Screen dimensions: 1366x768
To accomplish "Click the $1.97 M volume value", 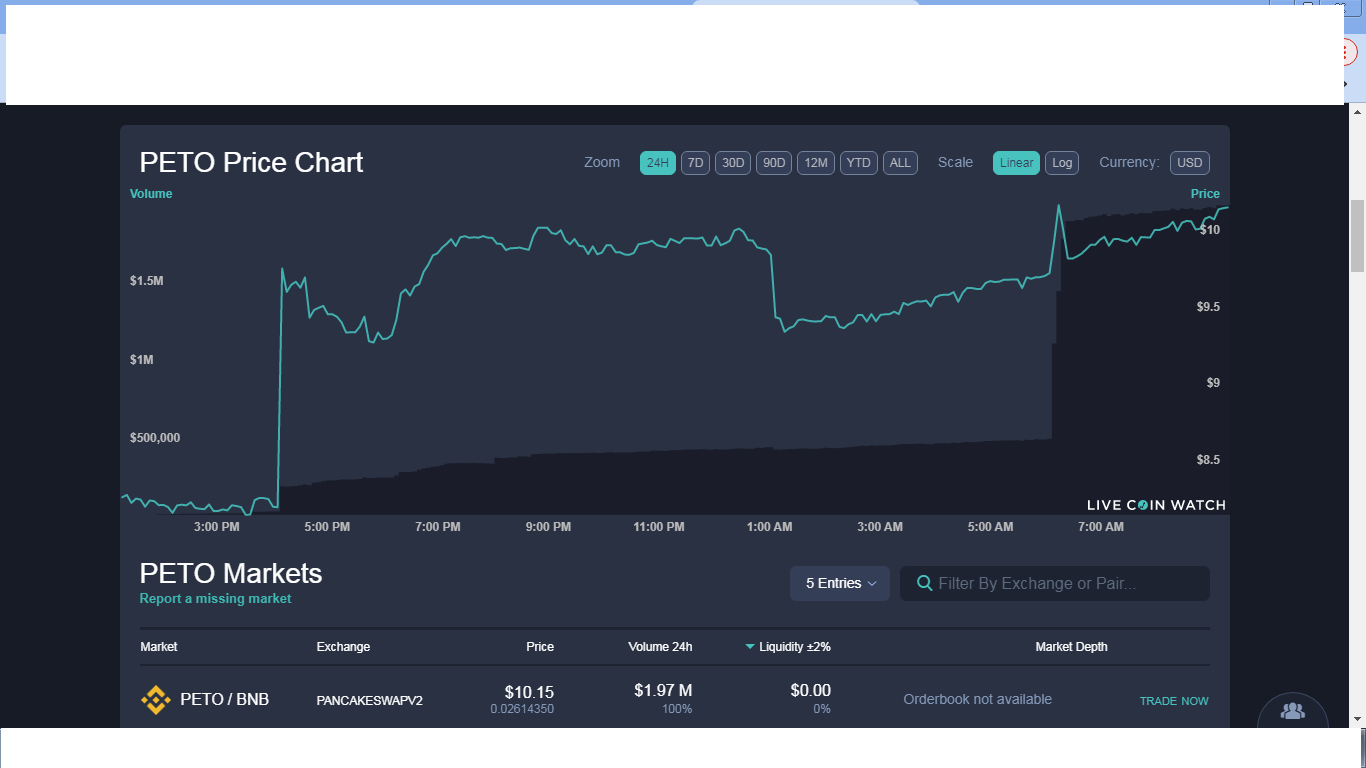I will pos(663,691).
